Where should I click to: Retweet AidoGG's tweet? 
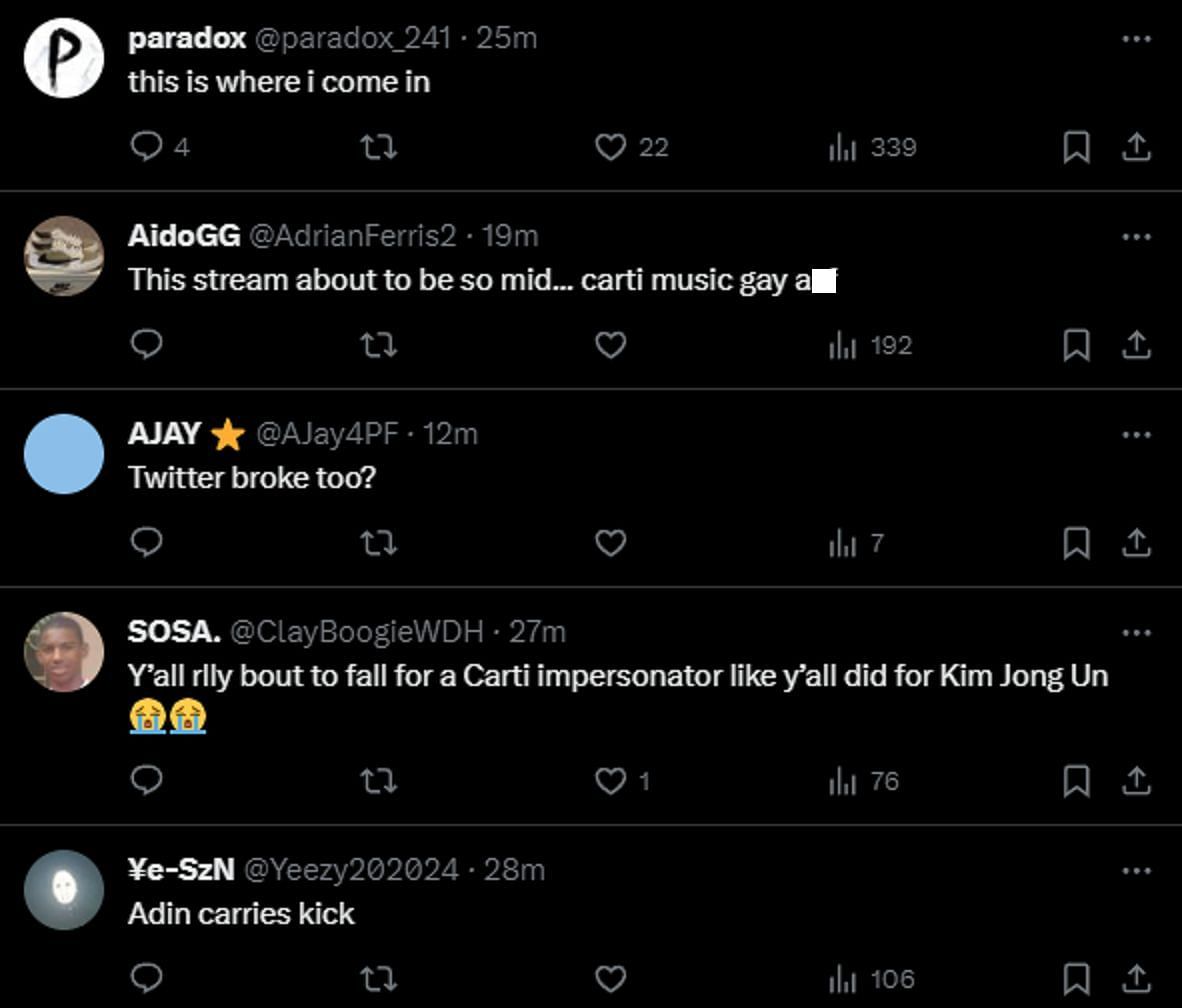(x=378, y=345)
